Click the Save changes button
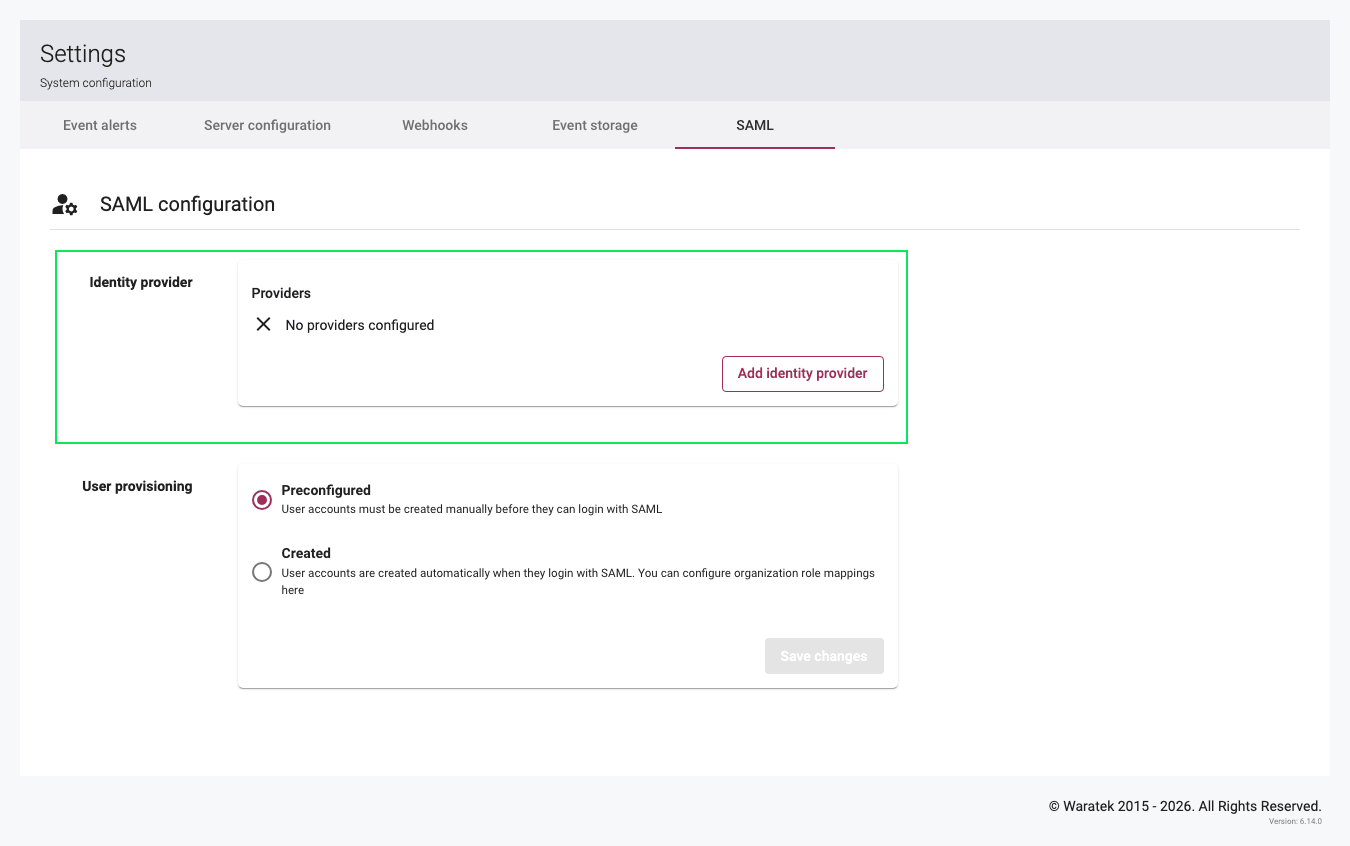This screenshot has height=846, width=1350. [x=824, y=656]
